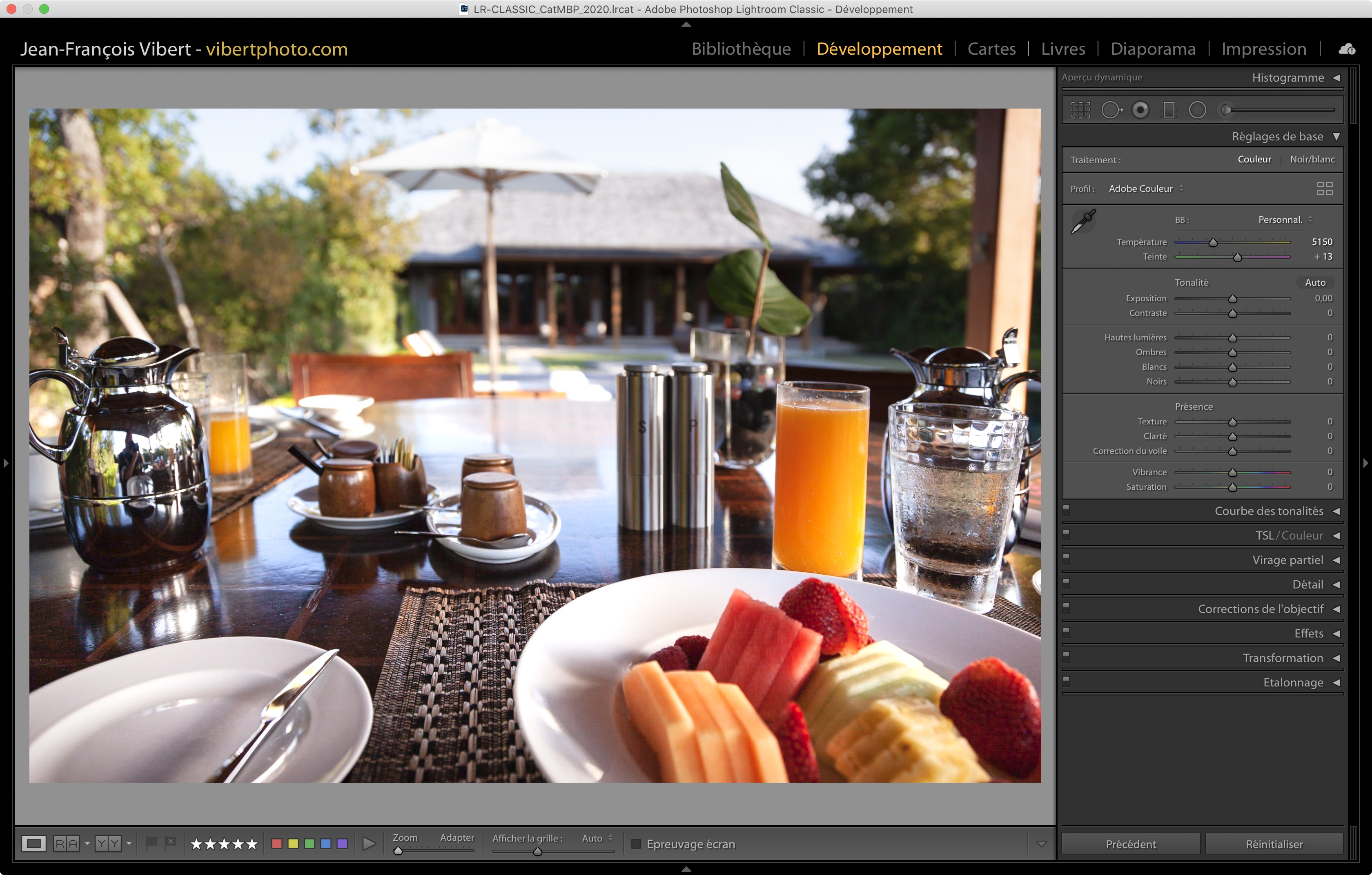Pick the white balance eyedropper tool
Image resolution: width=1372 pixels, height=875 pixels.
[1083, 222]
